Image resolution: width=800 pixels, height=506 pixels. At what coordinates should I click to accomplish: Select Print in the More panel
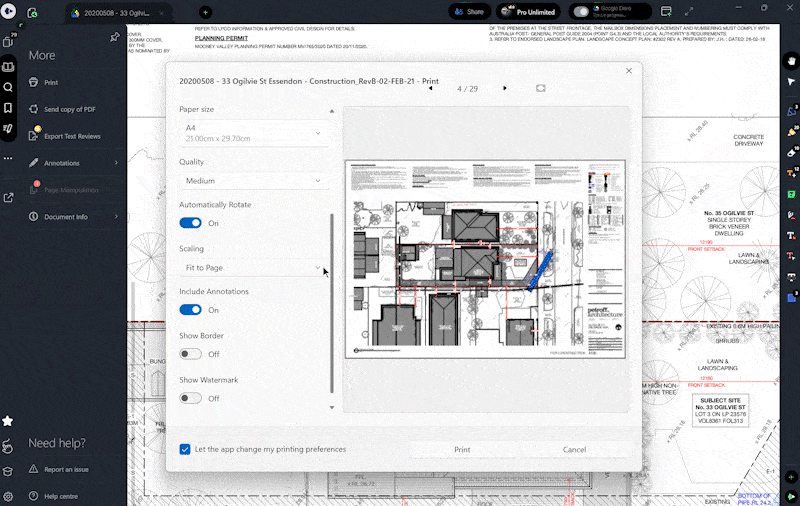tap(51, 82)
